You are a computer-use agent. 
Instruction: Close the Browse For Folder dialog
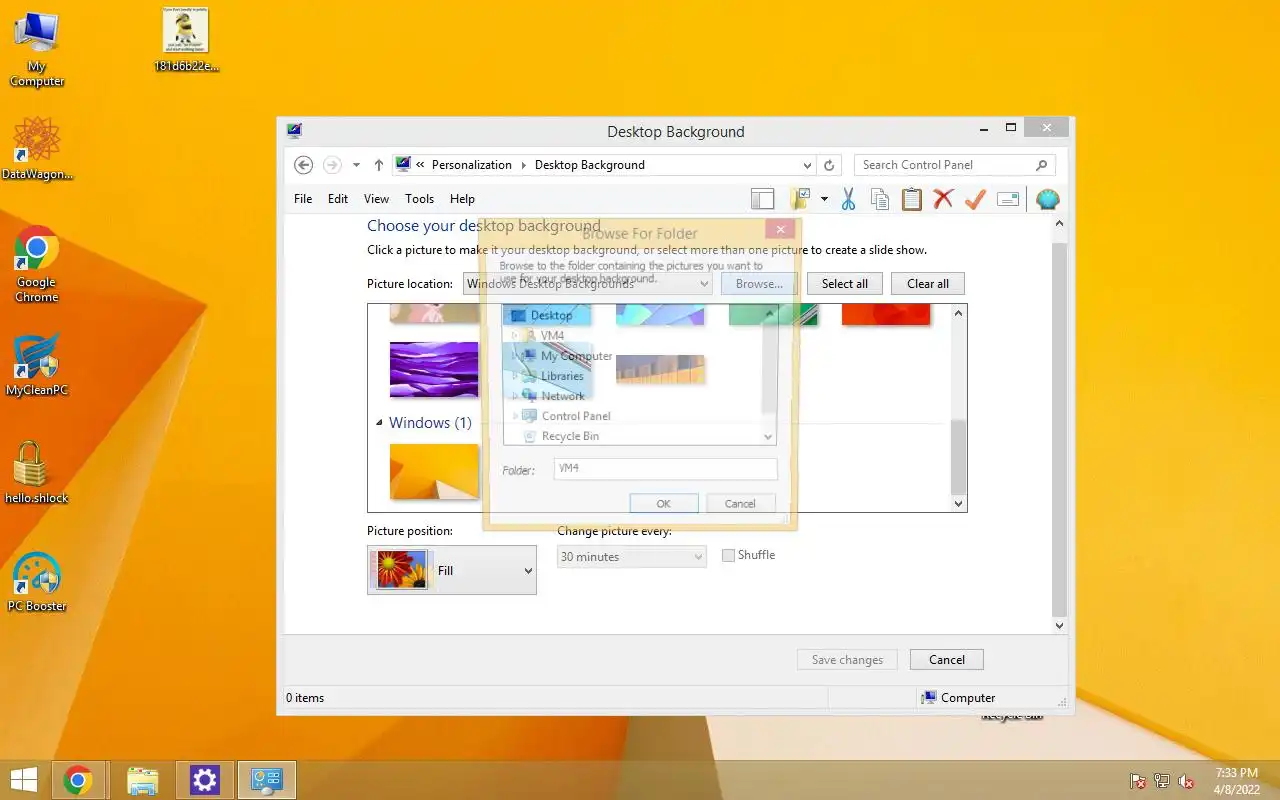780,230
